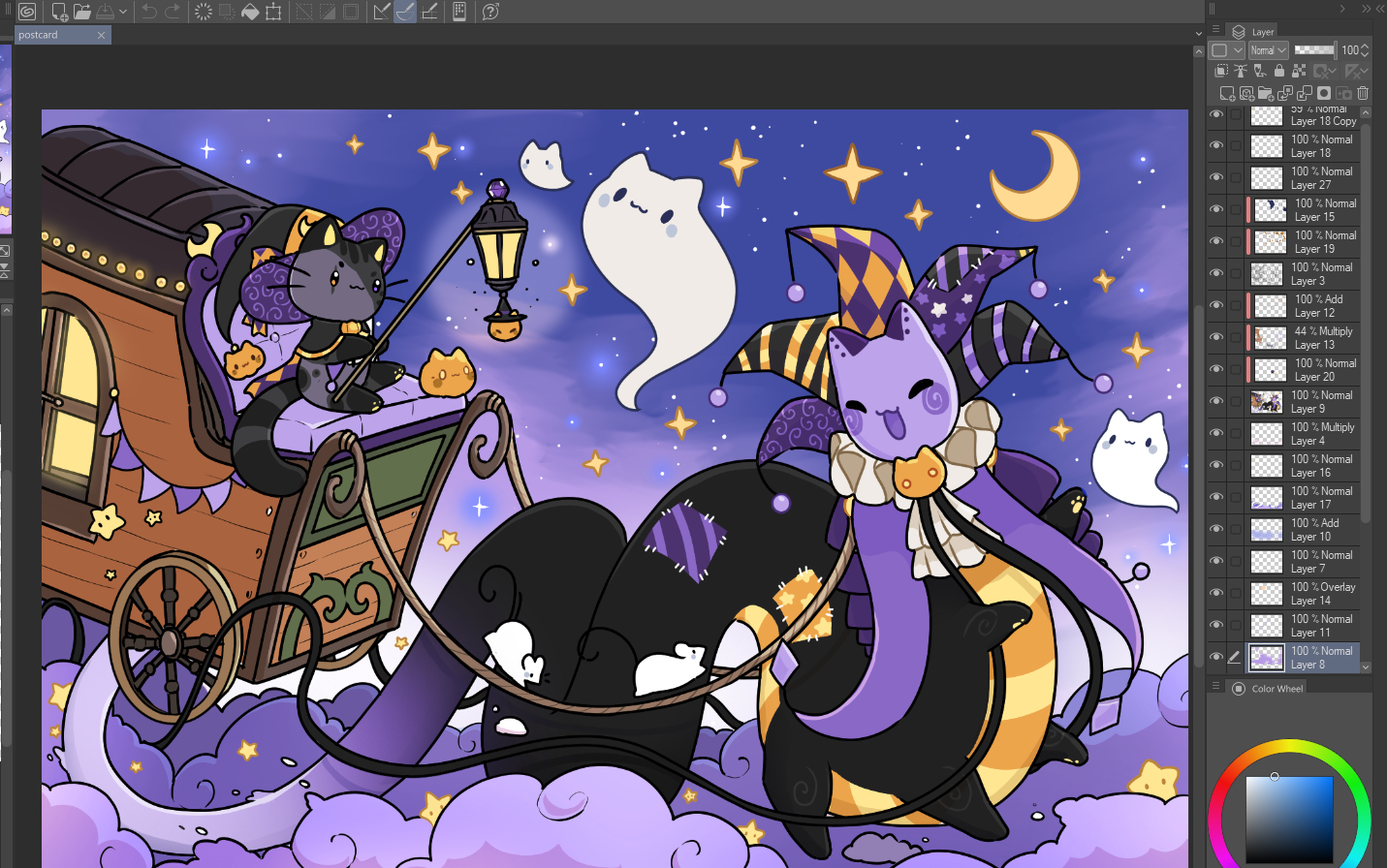Open the blending mode Normal dropdown
The image size is (1387, 868).
click(1268, 50)
